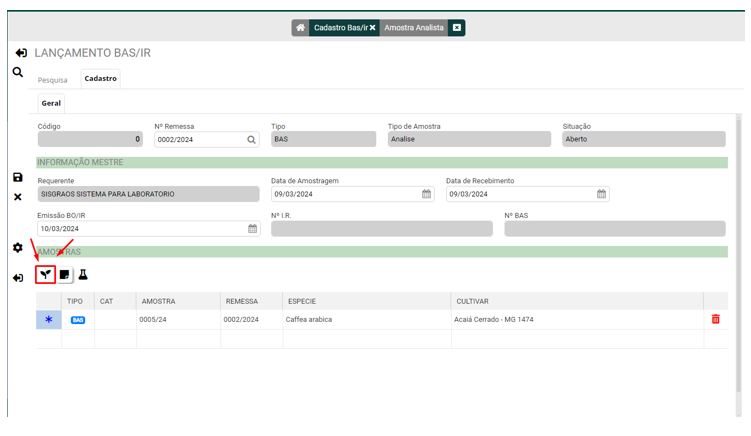751x436 pixels.
Task: Click the asterisk row selector cell
Action: [48, 319]
